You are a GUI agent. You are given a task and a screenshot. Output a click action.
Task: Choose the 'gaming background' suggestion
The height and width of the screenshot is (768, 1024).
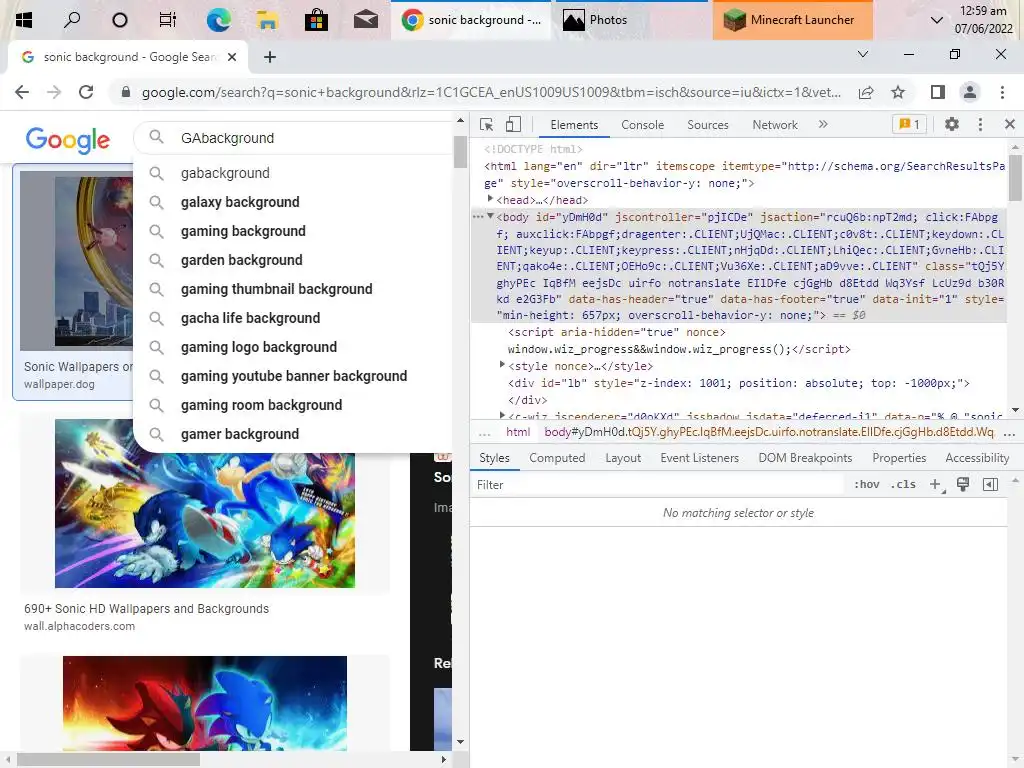click(293, 231)
